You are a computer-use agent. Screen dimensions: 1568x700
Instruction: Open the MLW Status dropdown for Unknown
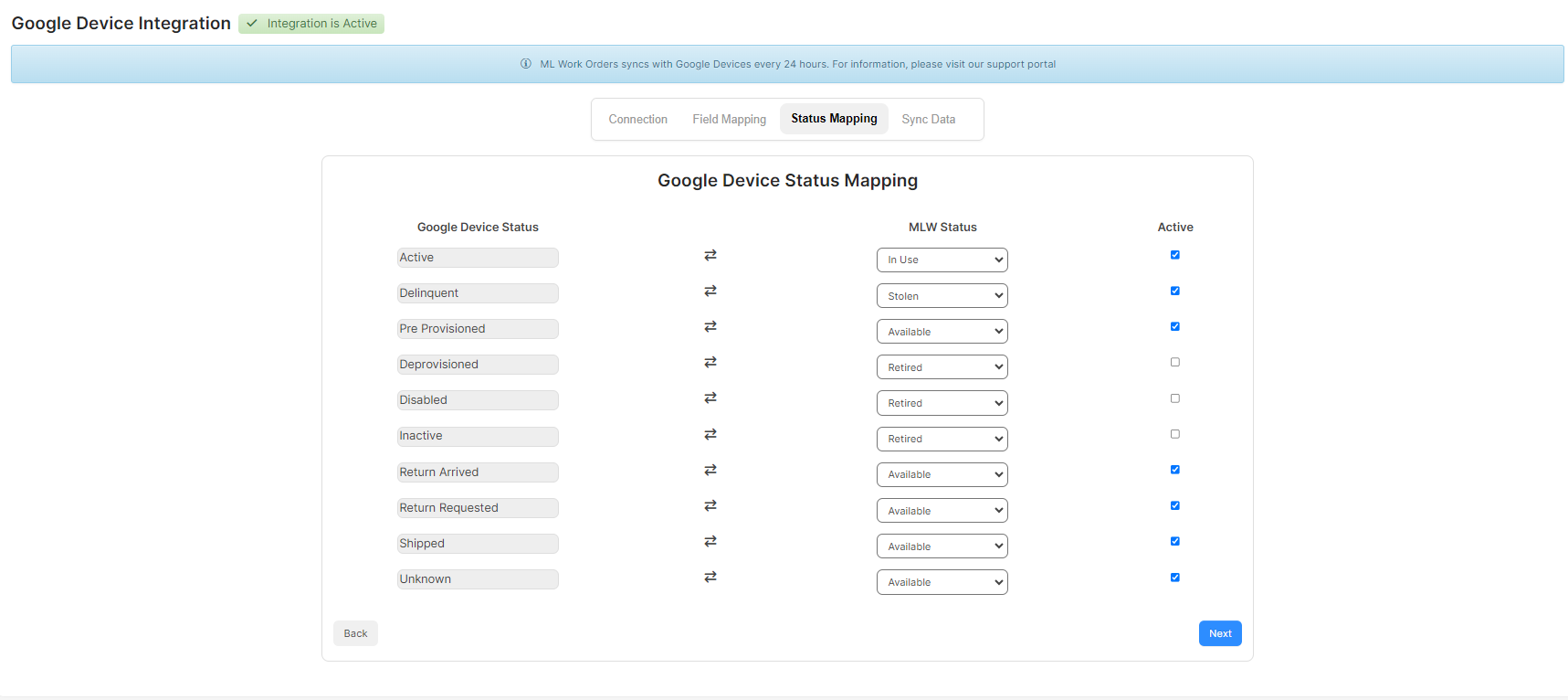pos(942,582)
